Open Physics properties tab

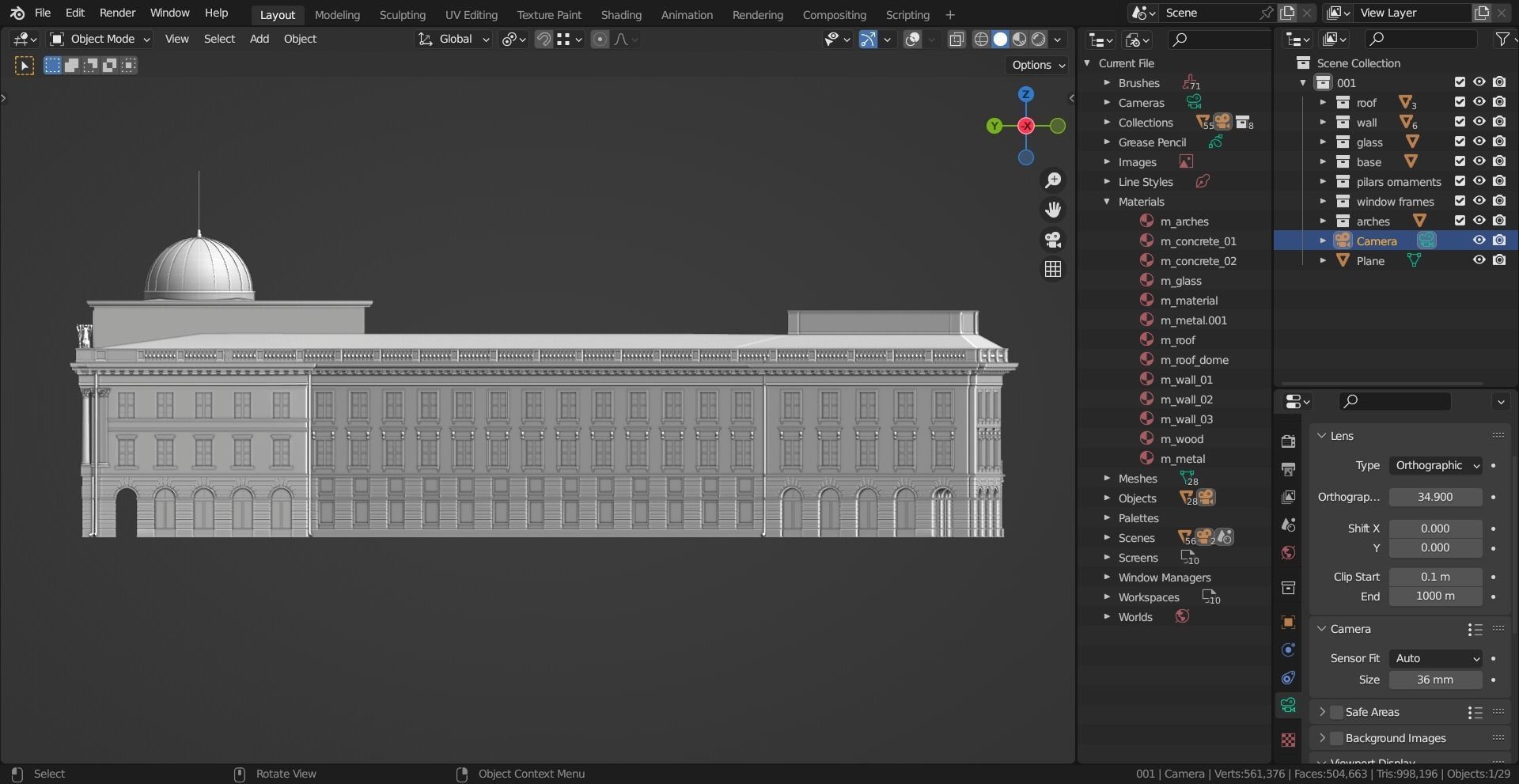1288,650
